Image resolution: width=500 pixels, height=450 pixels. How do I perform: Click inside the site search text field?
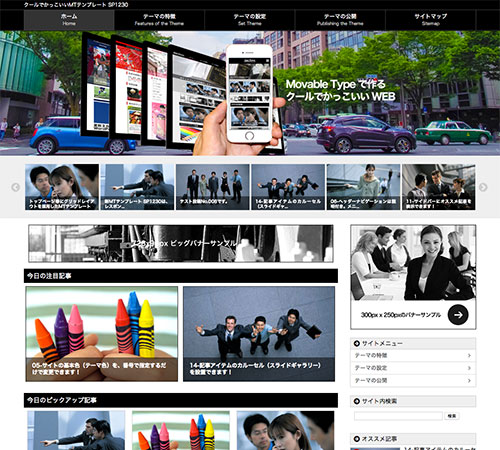tap(398, 416)
